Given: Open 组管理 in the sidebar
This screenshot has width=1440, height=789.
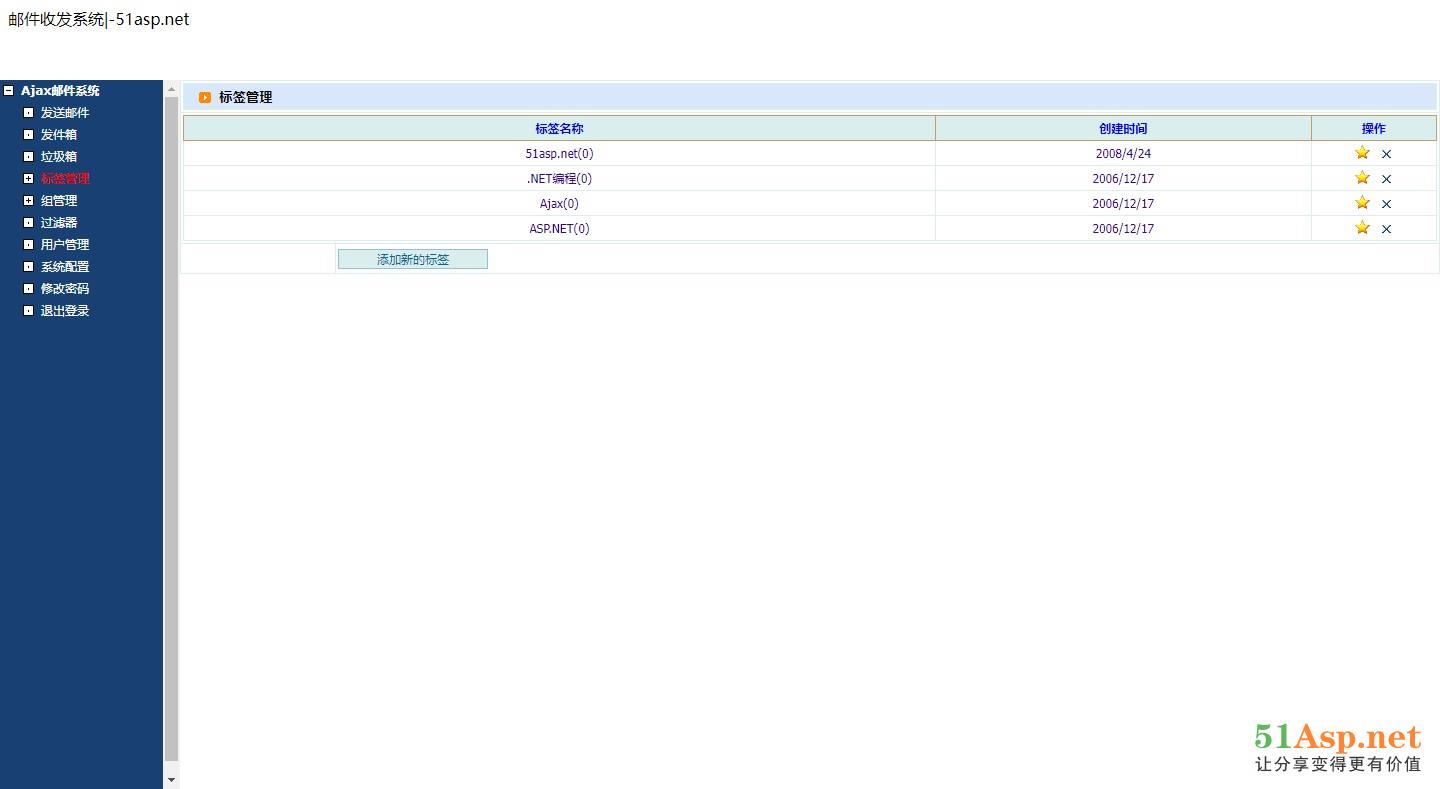Looking at the screenshot, I should [59, 201].
